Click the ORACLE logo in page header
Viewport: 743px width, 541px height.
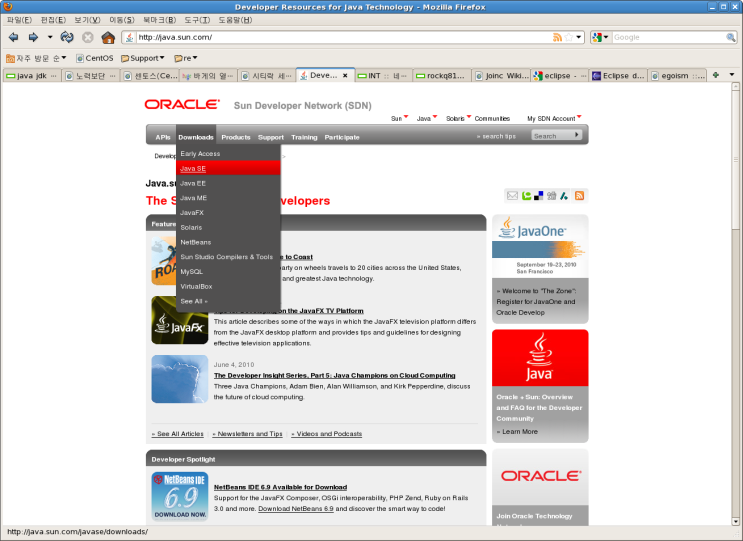coord(182,104)
